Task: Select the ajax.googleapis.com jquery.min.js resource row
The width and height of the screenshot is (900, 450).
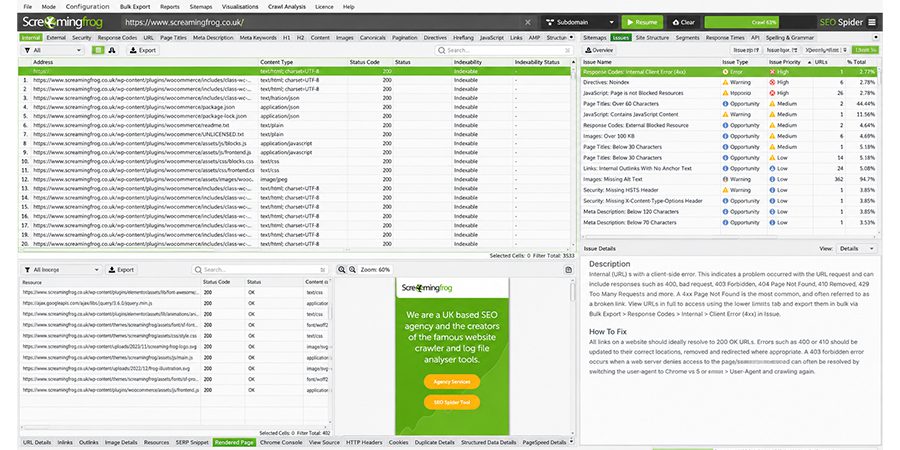Action: click(x=175, y=303)
